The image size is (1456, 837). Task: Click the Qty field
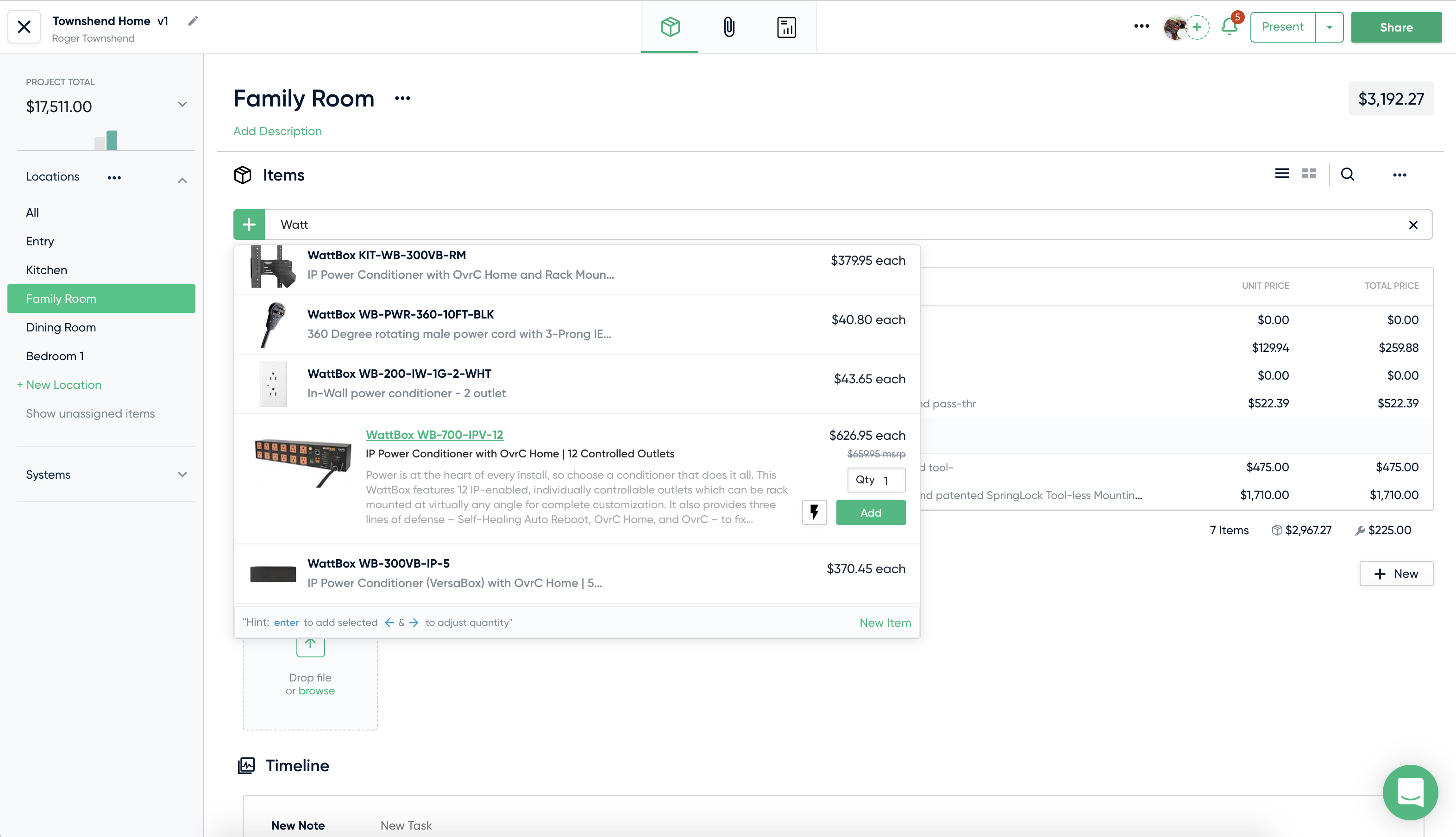[876, 480]
